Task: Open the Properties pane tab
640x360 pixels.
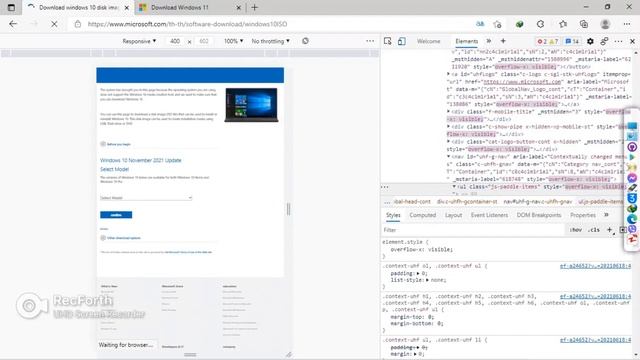Action: (x=583, y=215)
